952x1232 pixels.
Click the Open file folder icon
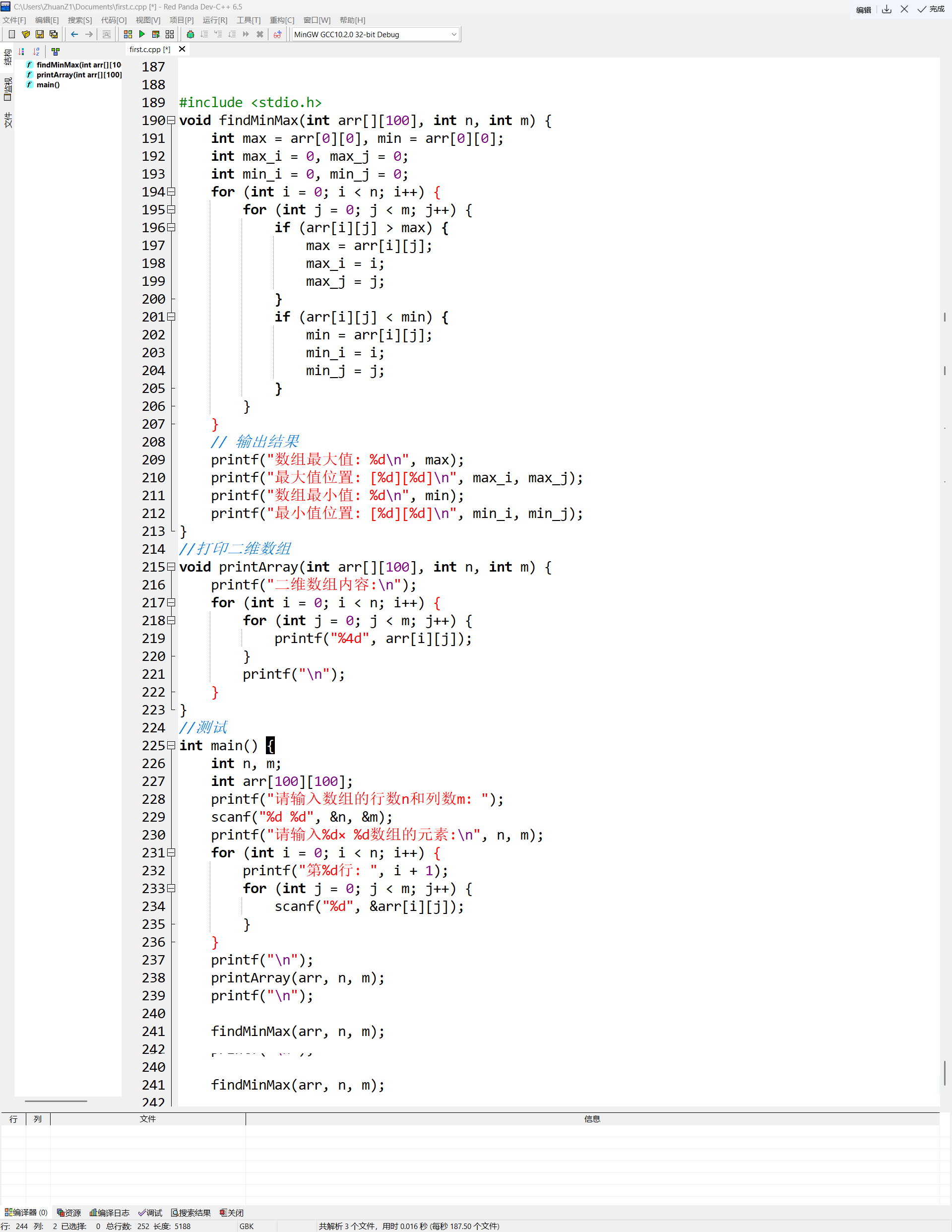26,34
